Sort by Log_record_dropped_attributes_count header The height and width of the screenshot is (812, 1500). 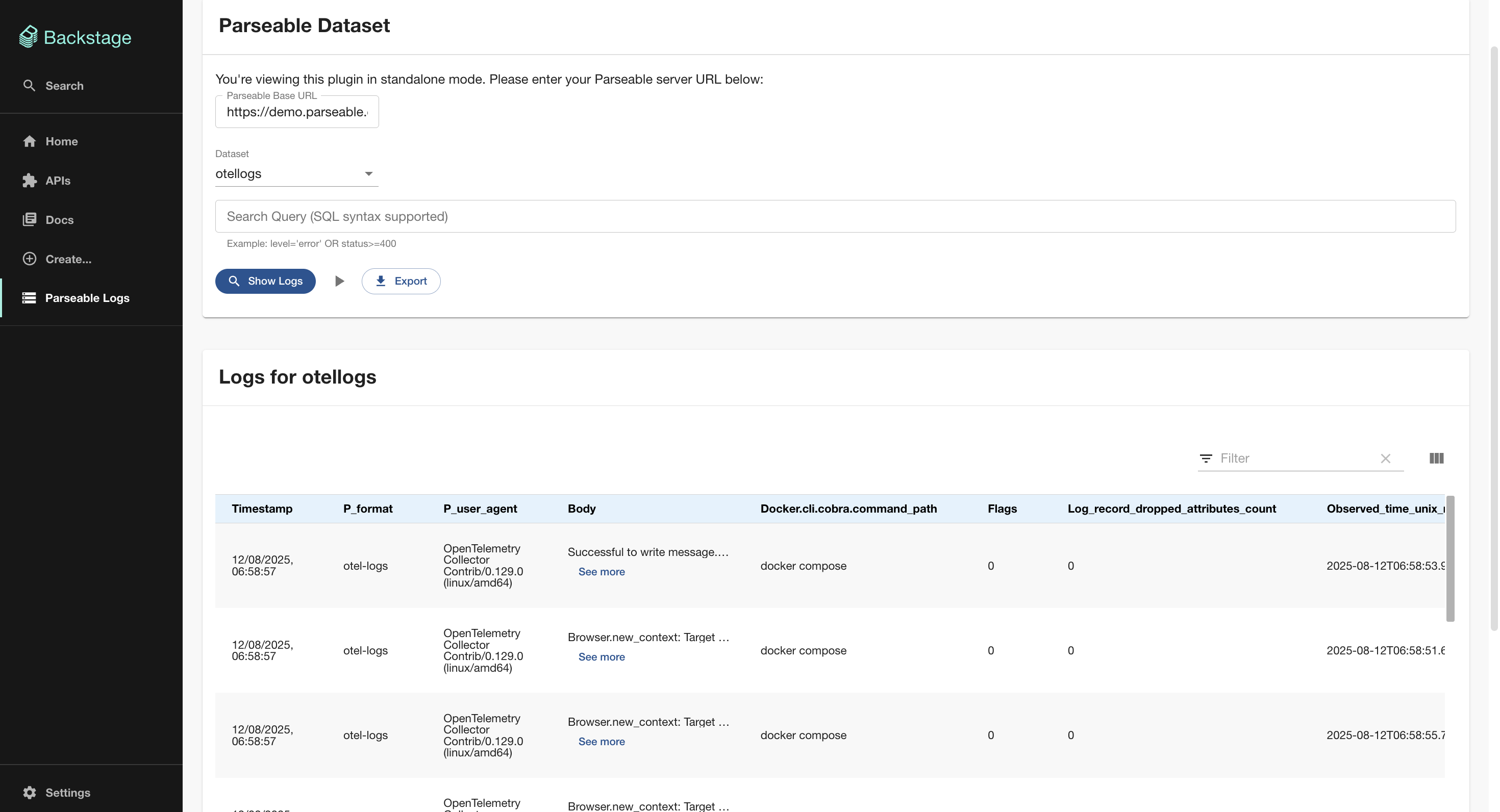(1171, 509)
